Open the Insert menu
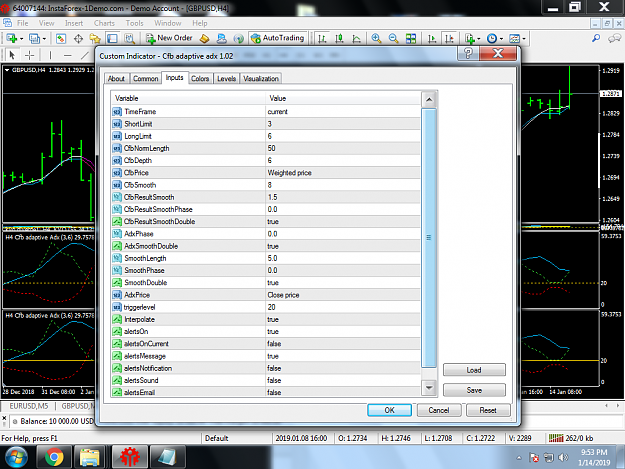 (74, 23)
